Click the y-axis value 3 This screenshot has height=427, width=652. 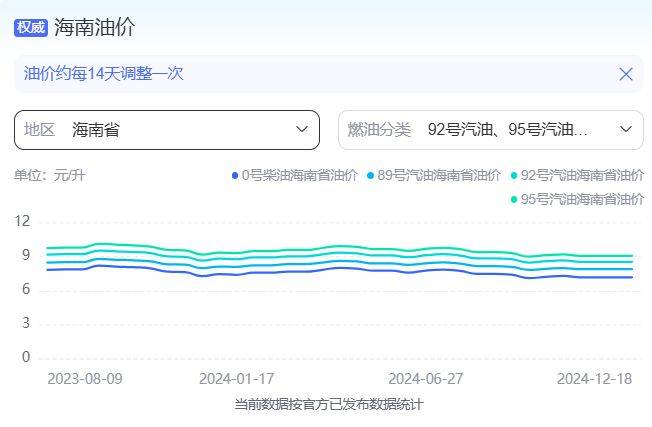pos(26,323)
